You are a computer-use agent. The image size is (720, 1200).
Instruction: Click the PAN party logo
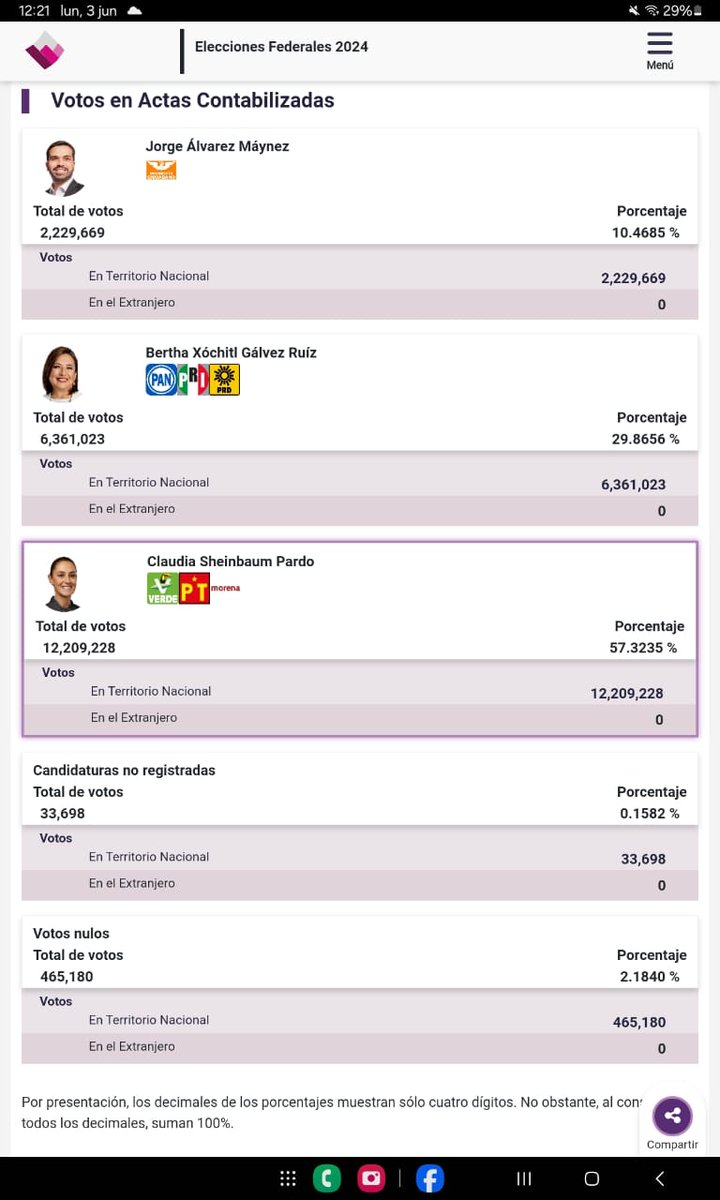click(161, 379)
